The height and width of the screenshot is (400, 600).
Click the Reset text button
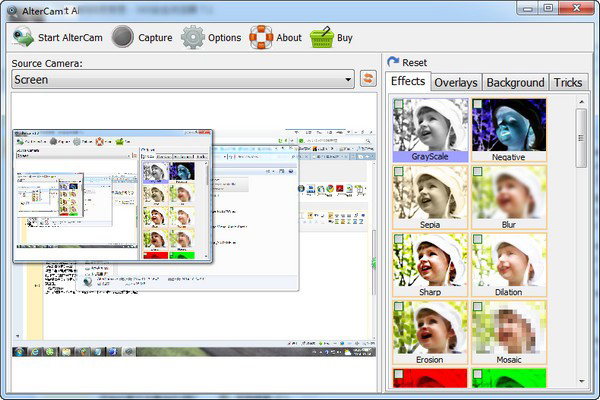pos(414,62)
